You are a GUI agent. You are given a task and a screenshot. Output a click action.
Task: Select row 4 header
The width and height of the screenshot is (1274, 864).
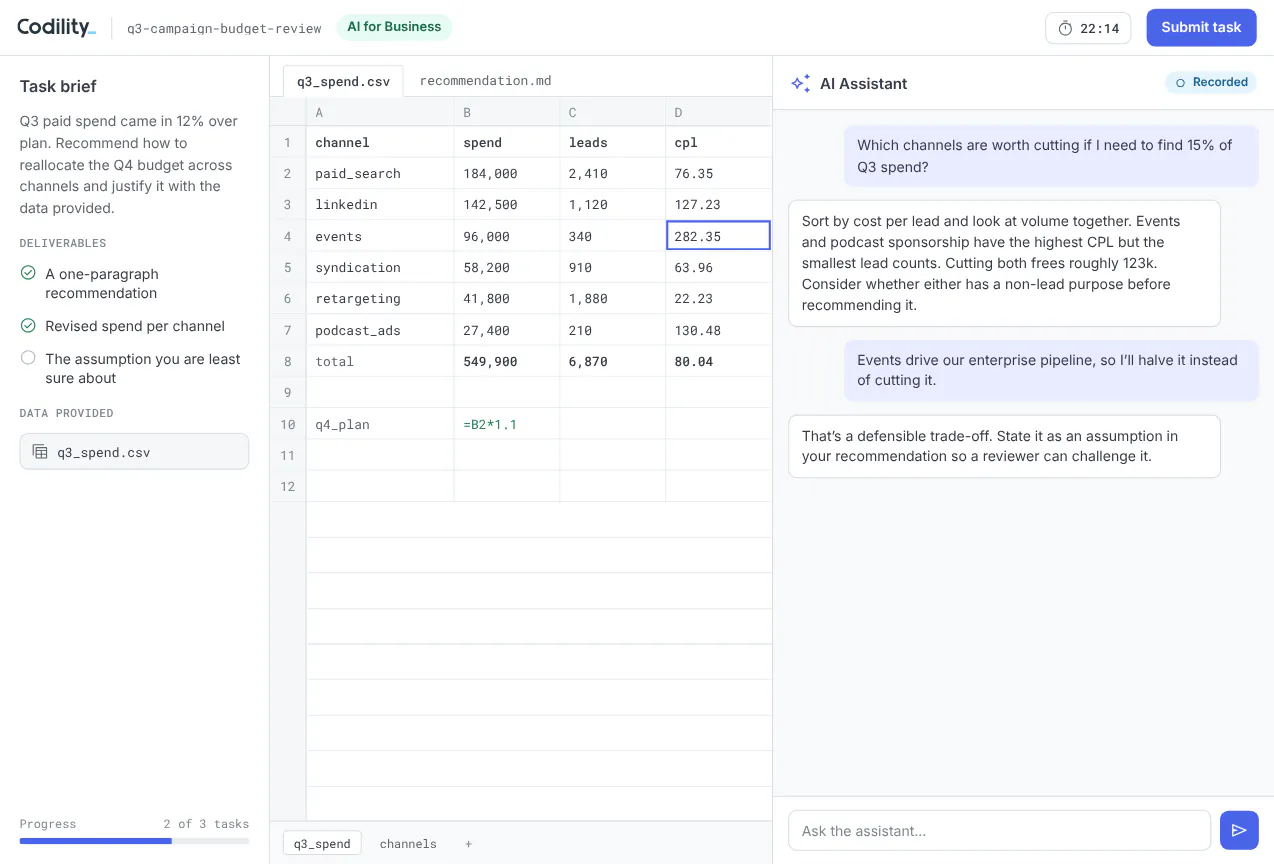point(288,236)
